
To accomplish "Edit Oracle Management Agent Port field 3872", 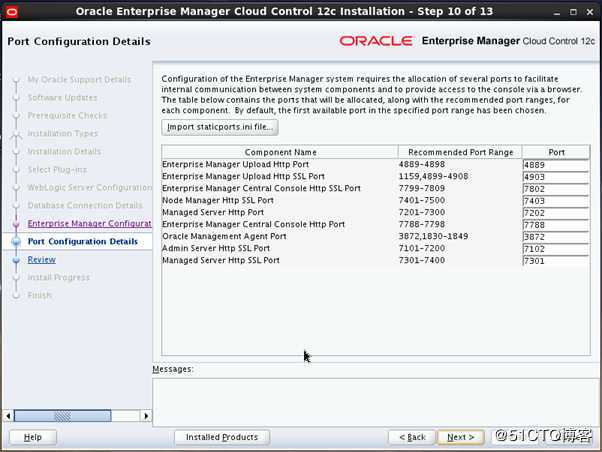I will point(556,237).
